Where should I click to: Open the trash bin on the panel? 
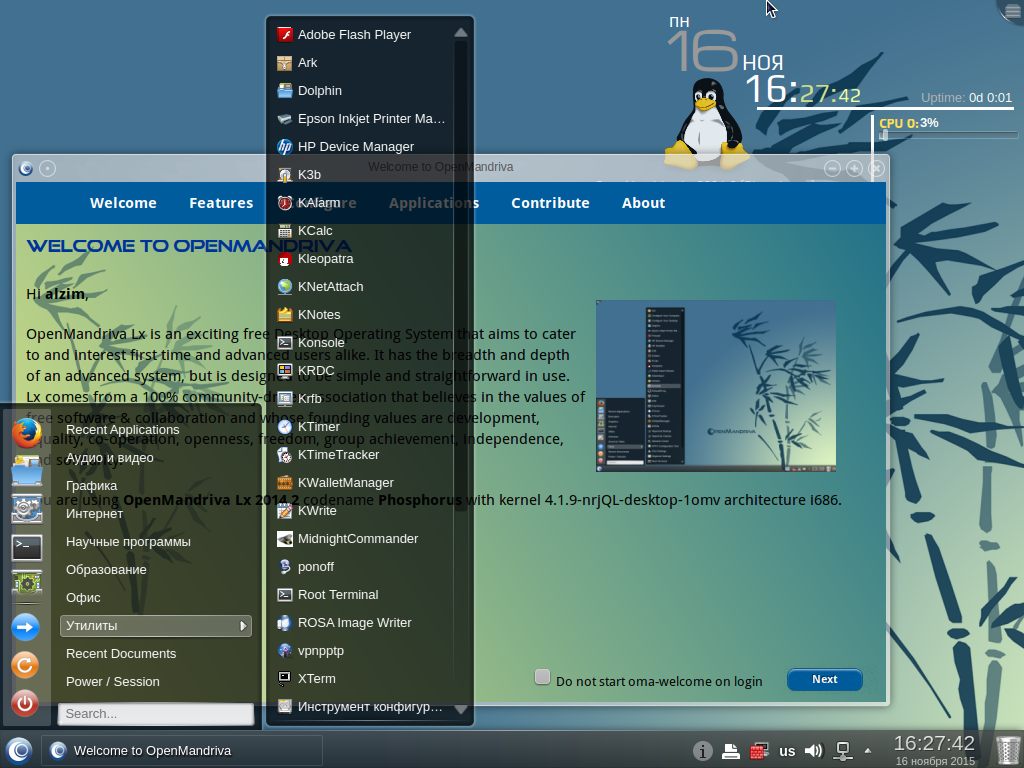pos(1008,749)
